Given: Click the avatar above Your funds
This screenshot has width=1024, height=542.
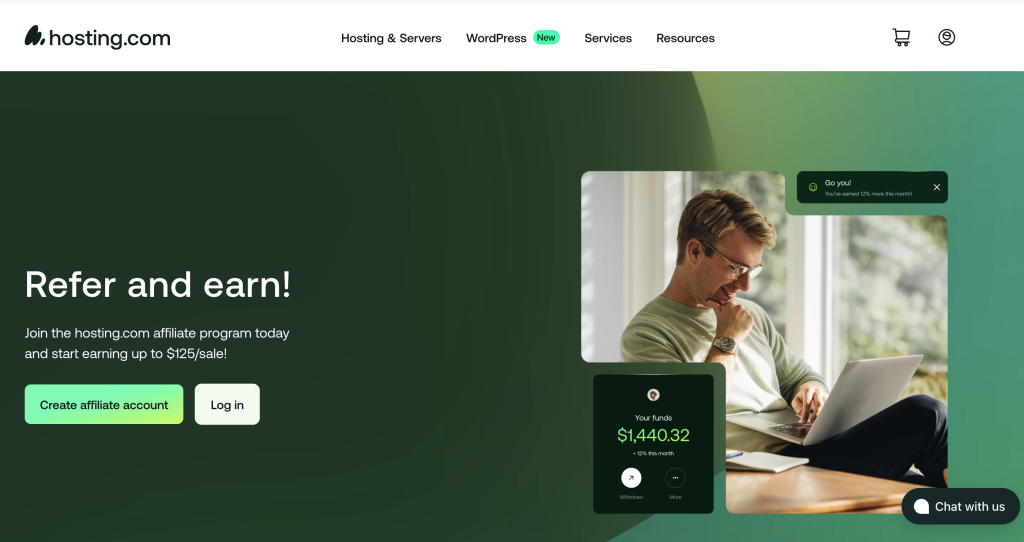Looking at the screenshot, I should [653, 394].
